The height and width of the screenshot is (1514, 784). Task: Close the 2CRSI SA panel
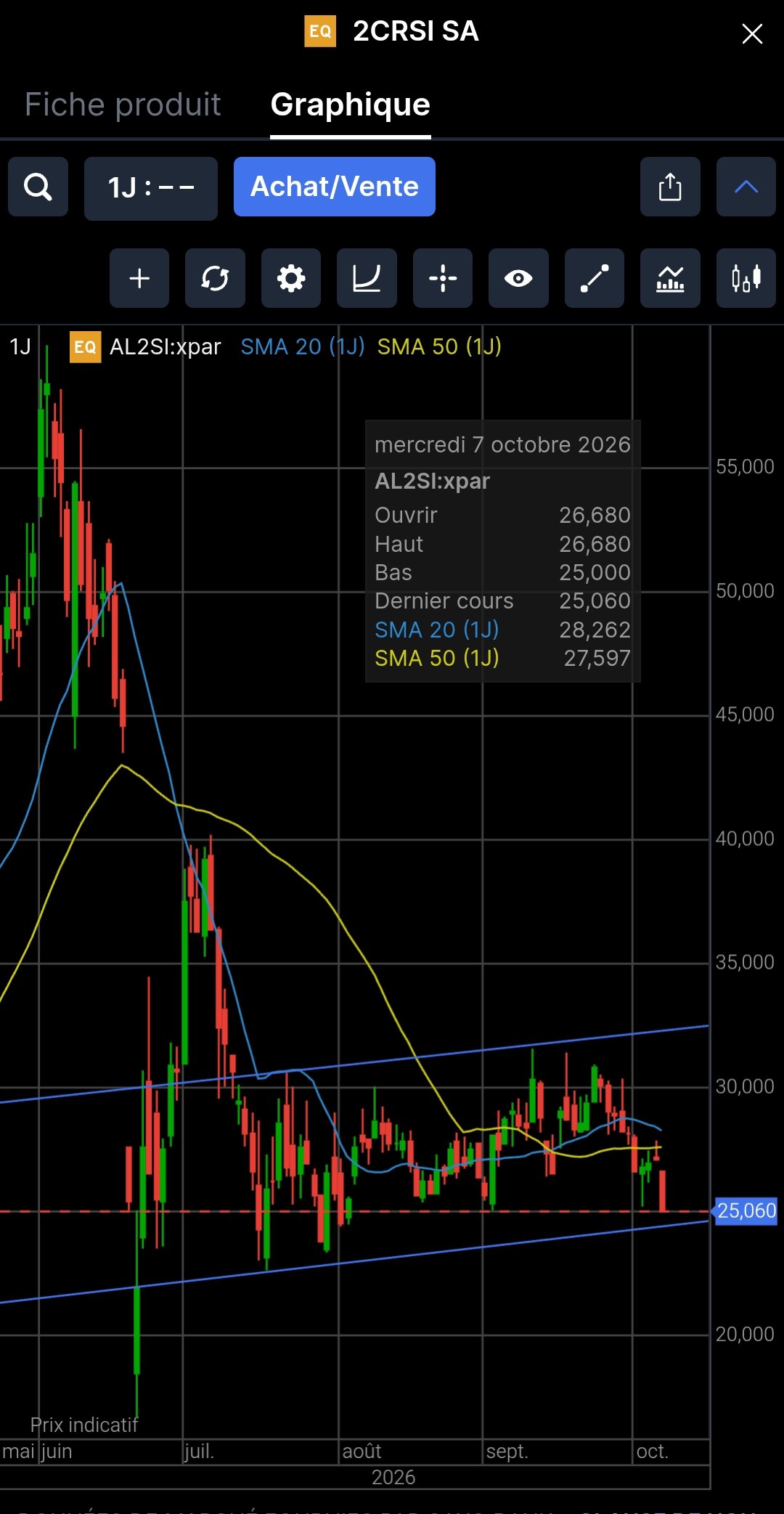point(752,33)
